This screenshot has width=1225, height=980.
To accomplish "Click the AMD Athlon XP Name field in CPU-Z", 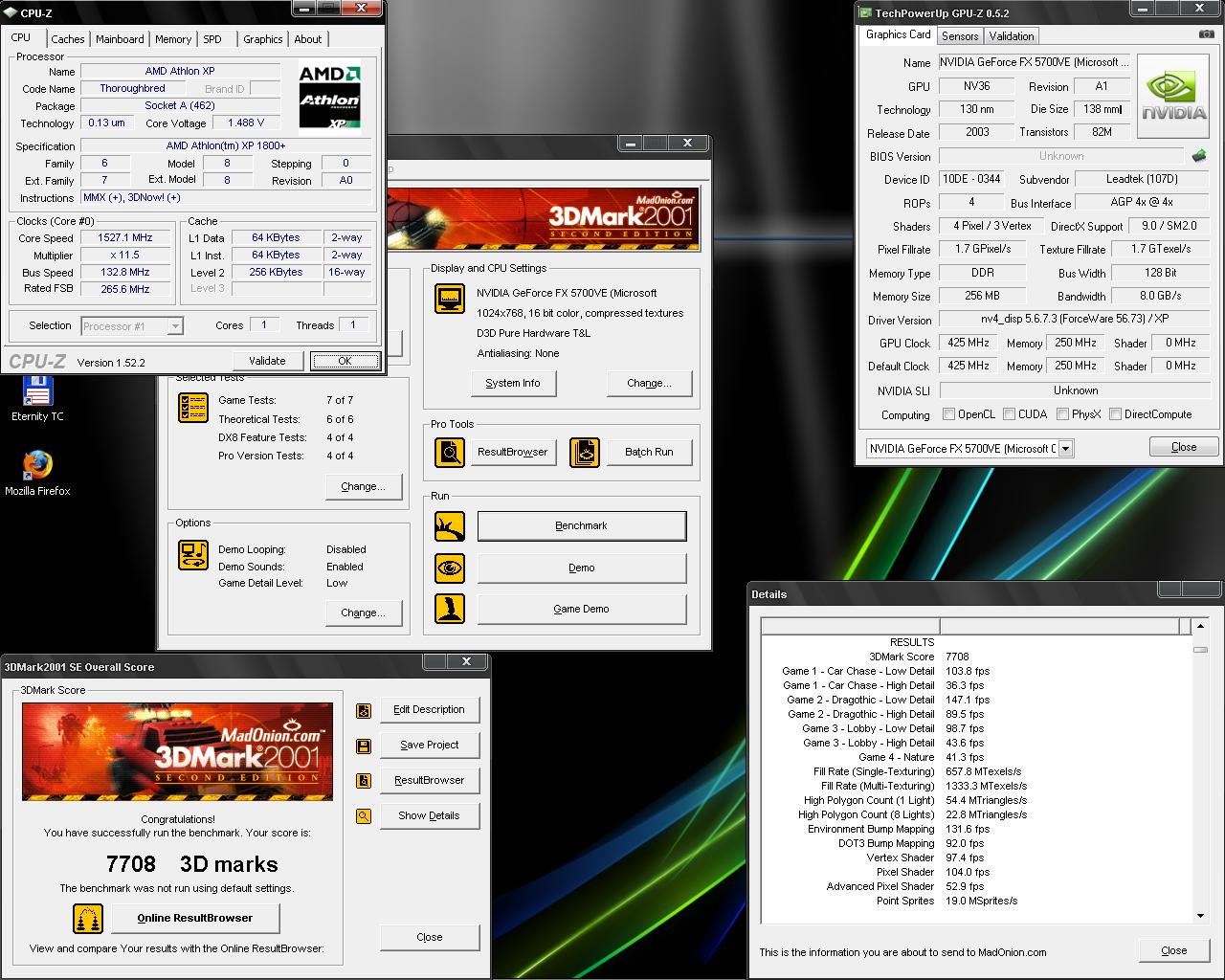I will tap(180, 71).
